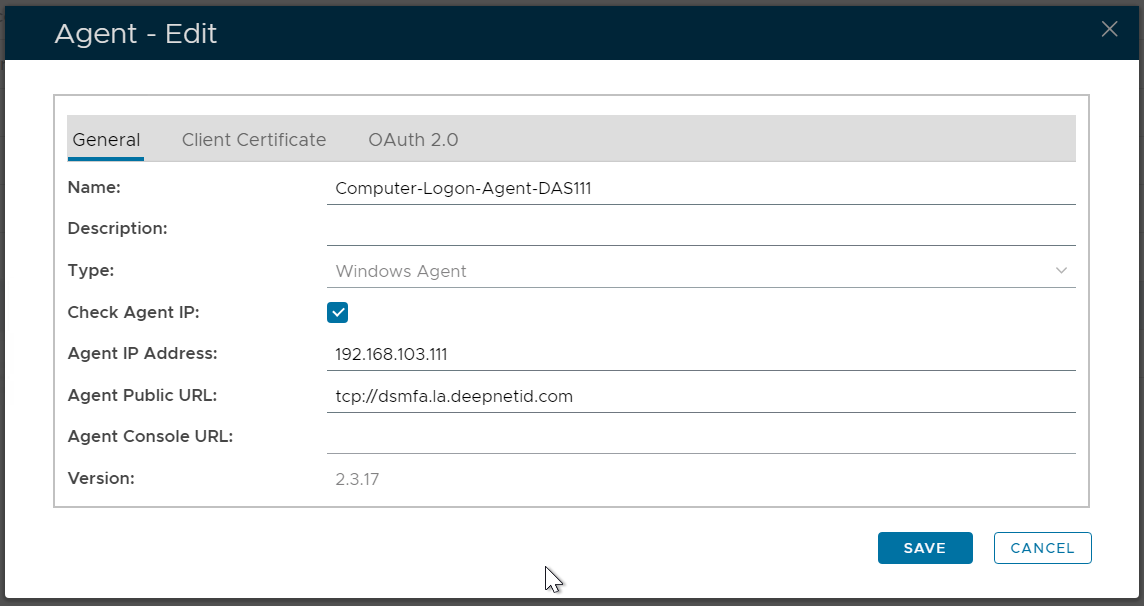
Task: Click the Version label text
Action: point(101,478)
